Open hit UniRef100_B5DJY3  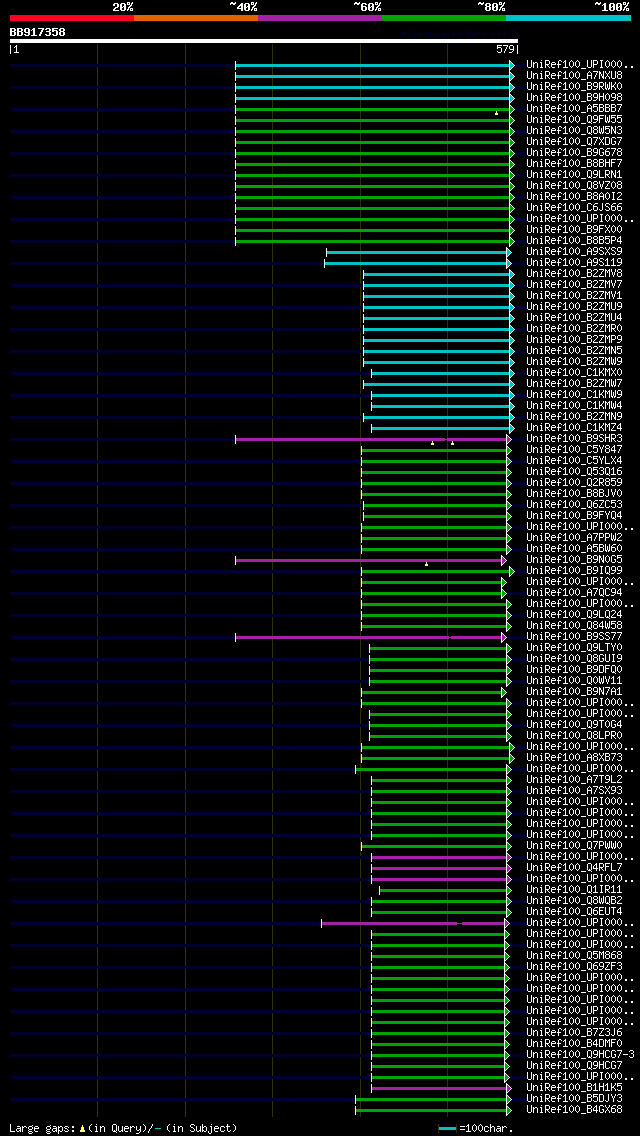[574, 1098]
